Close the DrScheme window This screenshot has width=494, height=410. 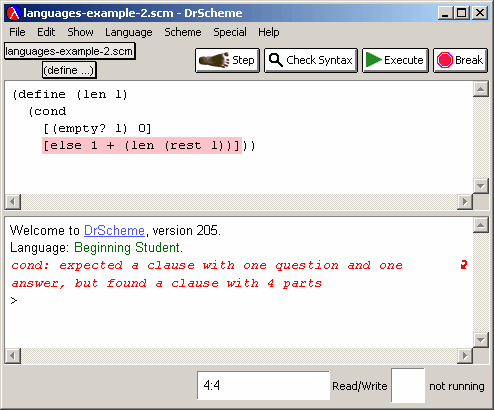[x=480, y=13]
